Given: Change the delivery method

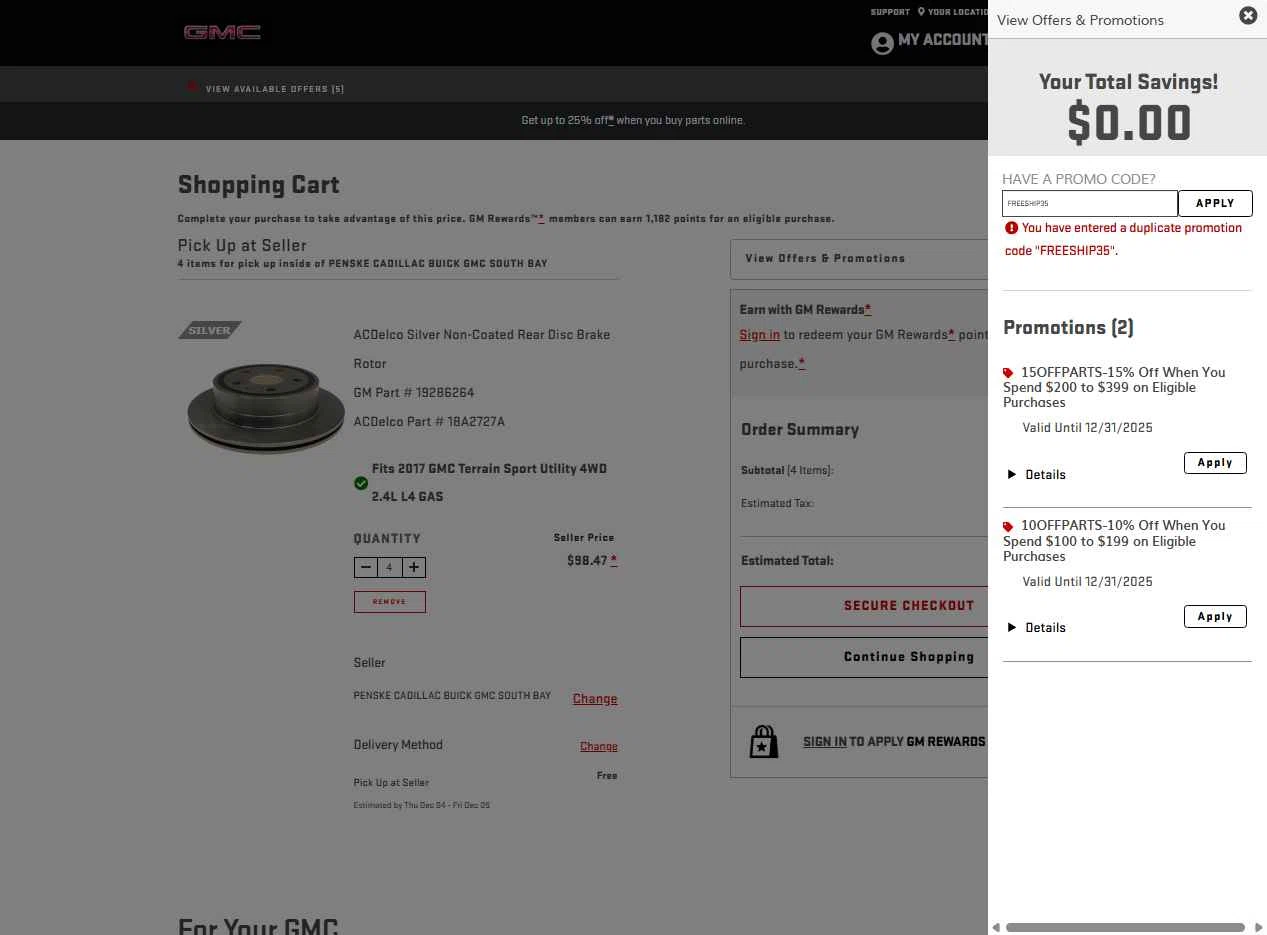Looking at the screenshot, I should pyautogui.click(x=599, y=746).
